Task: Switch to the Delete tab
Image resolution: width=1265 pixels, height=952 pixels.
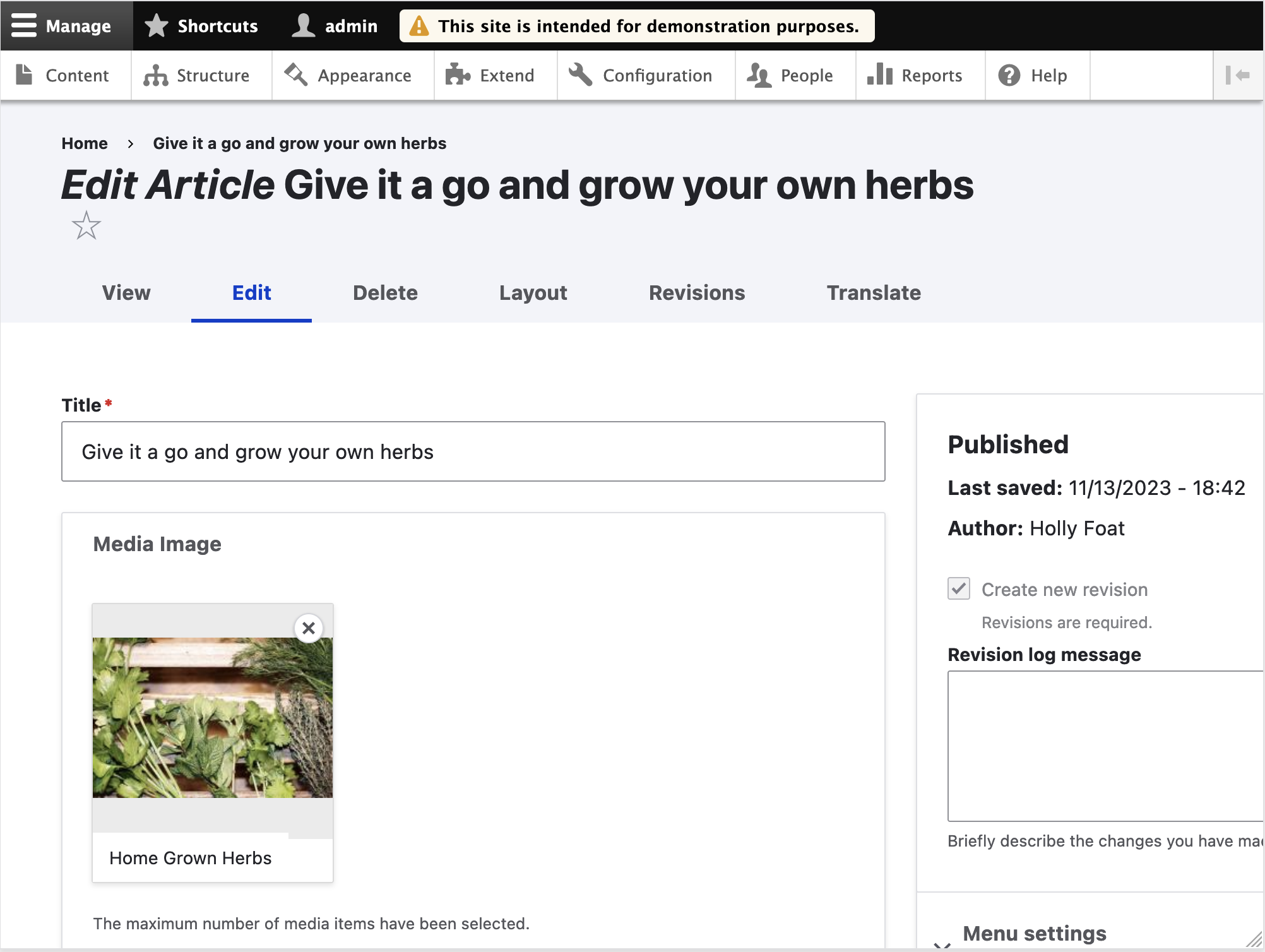Action: pos(385,293)
